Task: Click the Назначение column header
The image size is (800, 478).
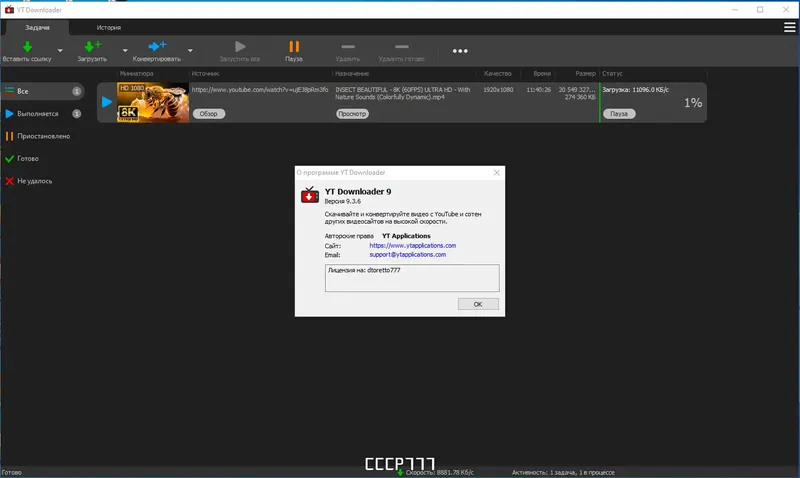Action: (x=352, y=74)
